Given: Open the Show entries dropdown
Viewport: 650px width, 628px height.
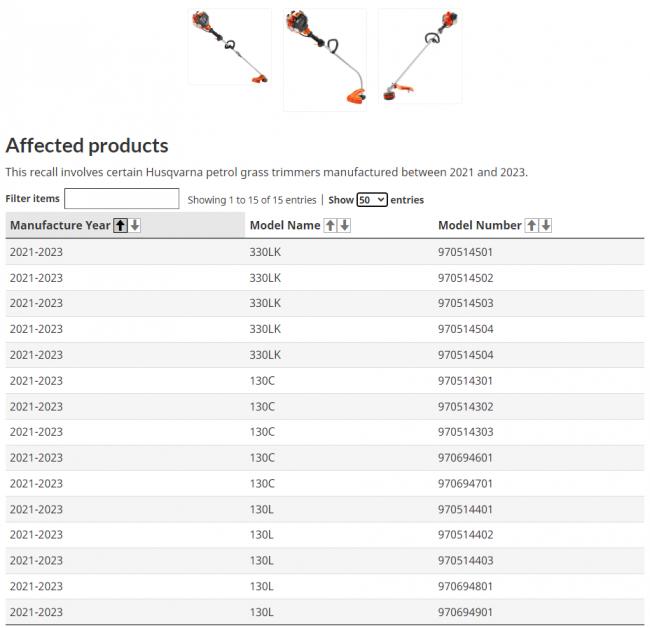Looking at the screenshot, I should coord(372,200).
